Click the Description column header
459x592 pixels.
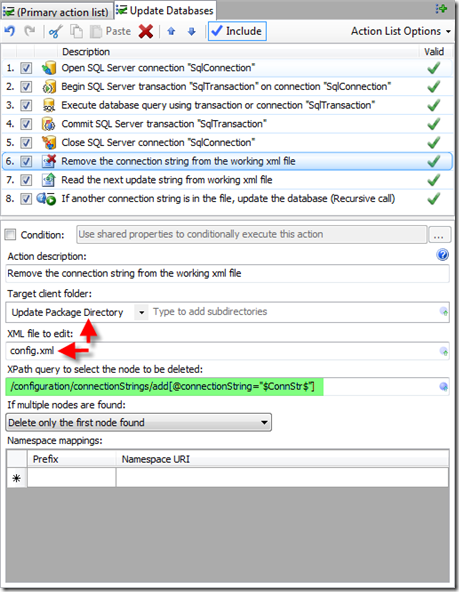pos(238,52)
